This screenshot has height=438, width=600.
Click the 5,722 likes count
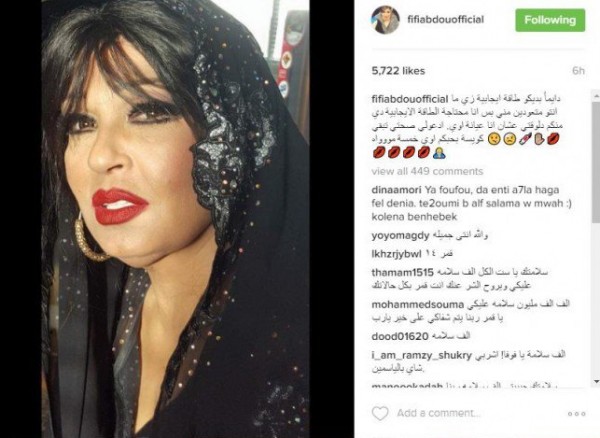pos(398,71)
